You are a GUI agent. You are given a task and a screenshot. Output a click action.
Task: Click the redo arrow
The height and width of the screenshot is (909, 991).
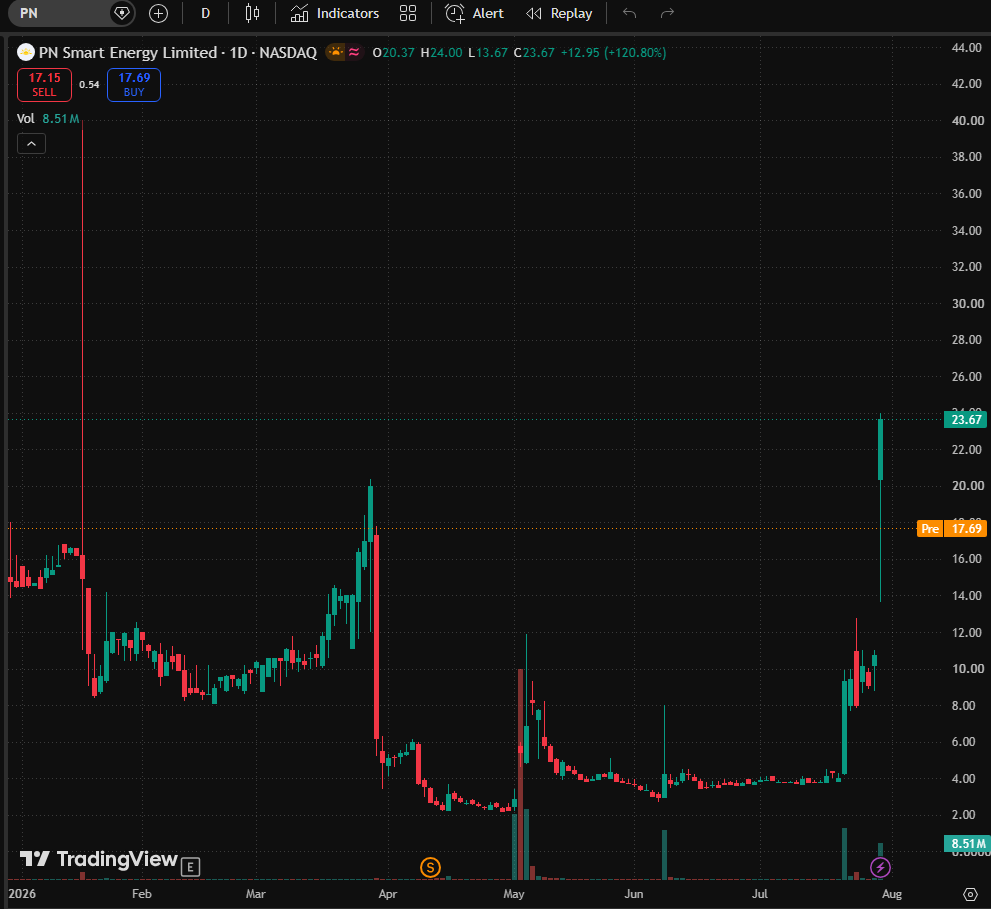(667, 13)
